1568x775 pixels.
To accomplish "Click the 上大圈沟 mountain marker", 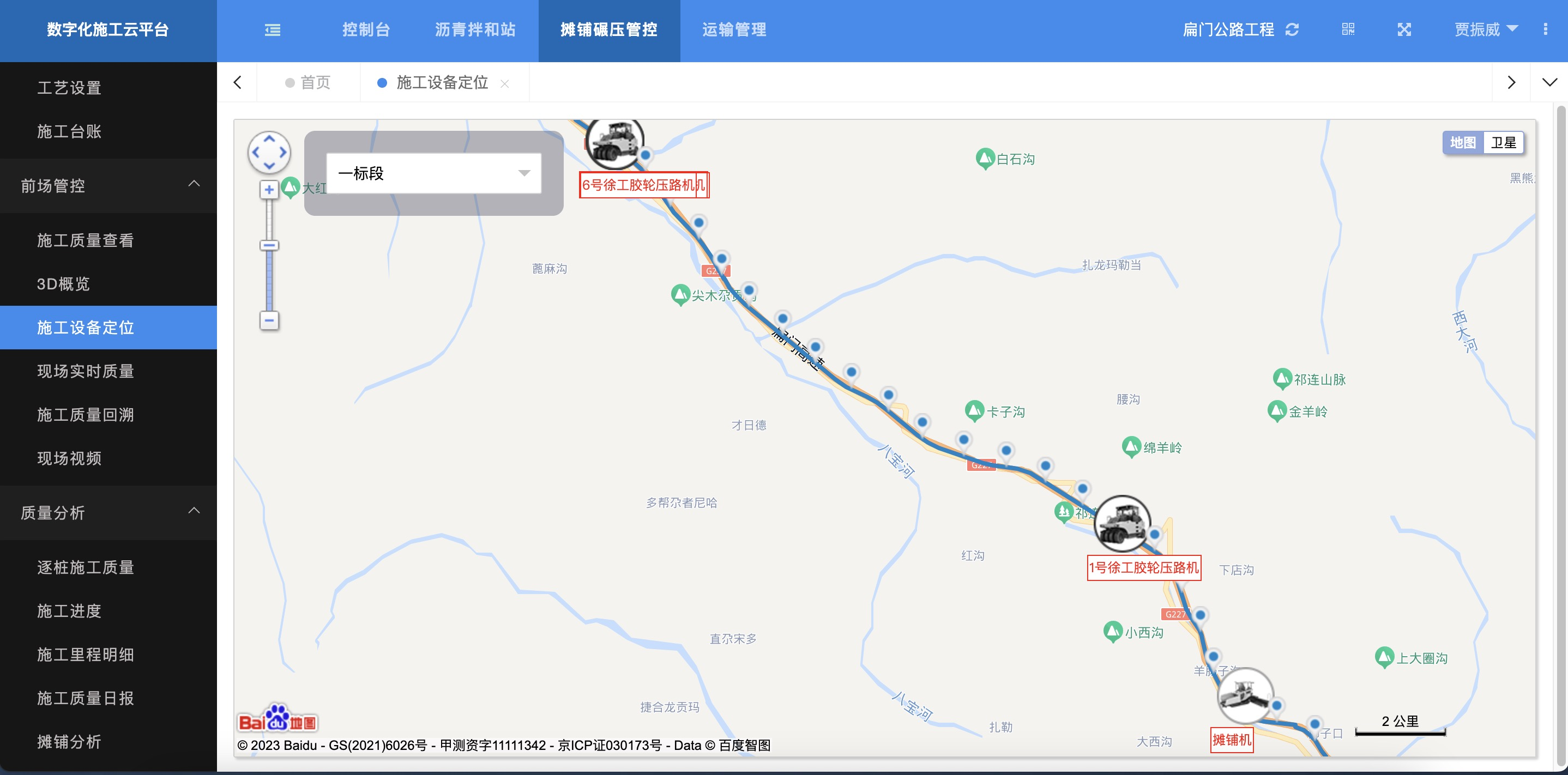I will [x=1384, y=658].
